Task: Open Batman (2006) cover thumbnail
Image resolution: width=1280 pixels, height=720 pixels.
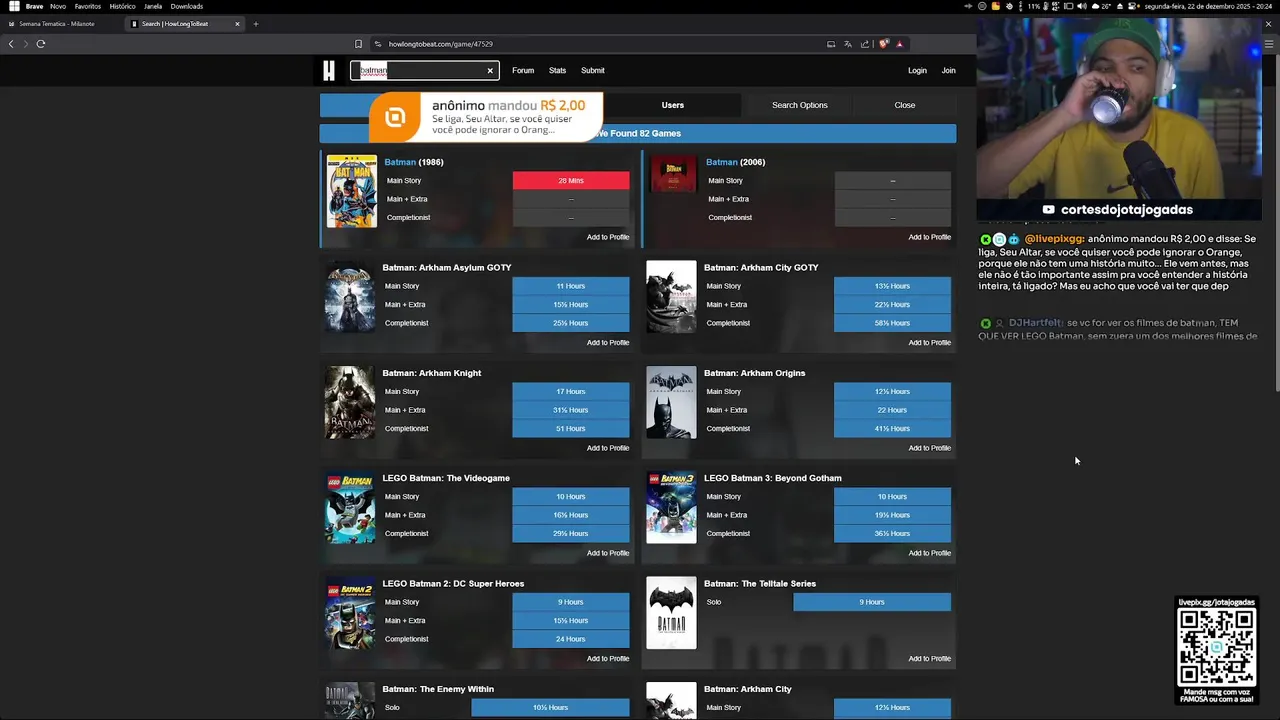Action: point(673,174)
